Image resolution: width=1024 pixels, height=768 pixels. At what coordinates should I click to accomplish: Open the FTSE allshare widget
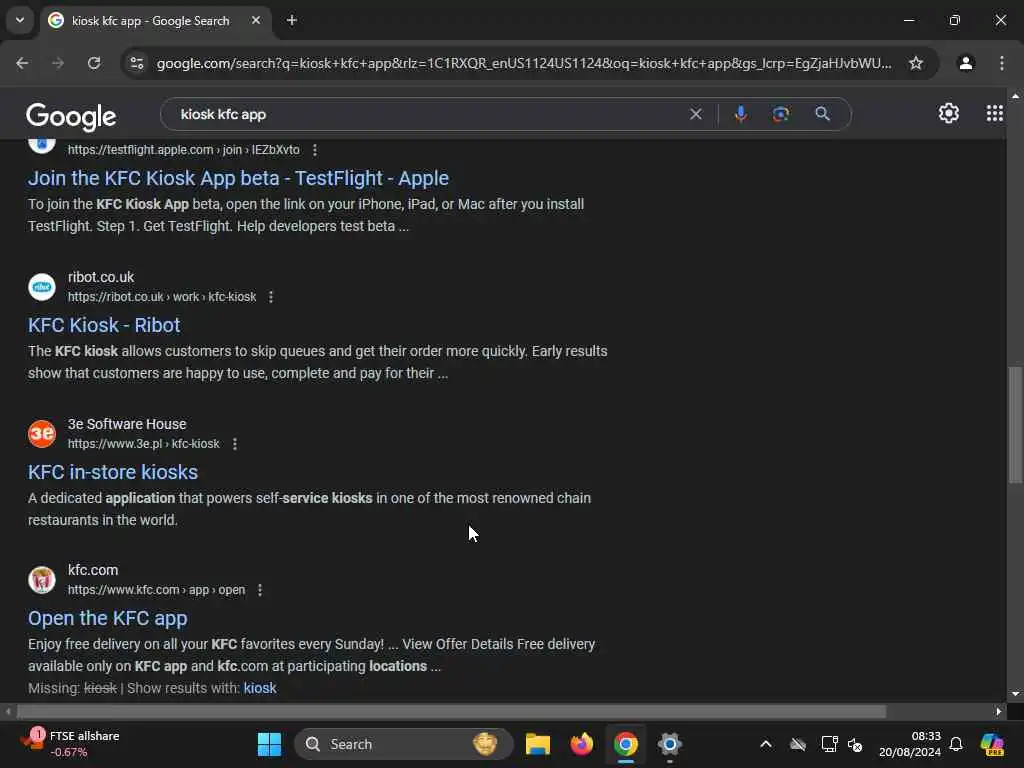[69, 744]
